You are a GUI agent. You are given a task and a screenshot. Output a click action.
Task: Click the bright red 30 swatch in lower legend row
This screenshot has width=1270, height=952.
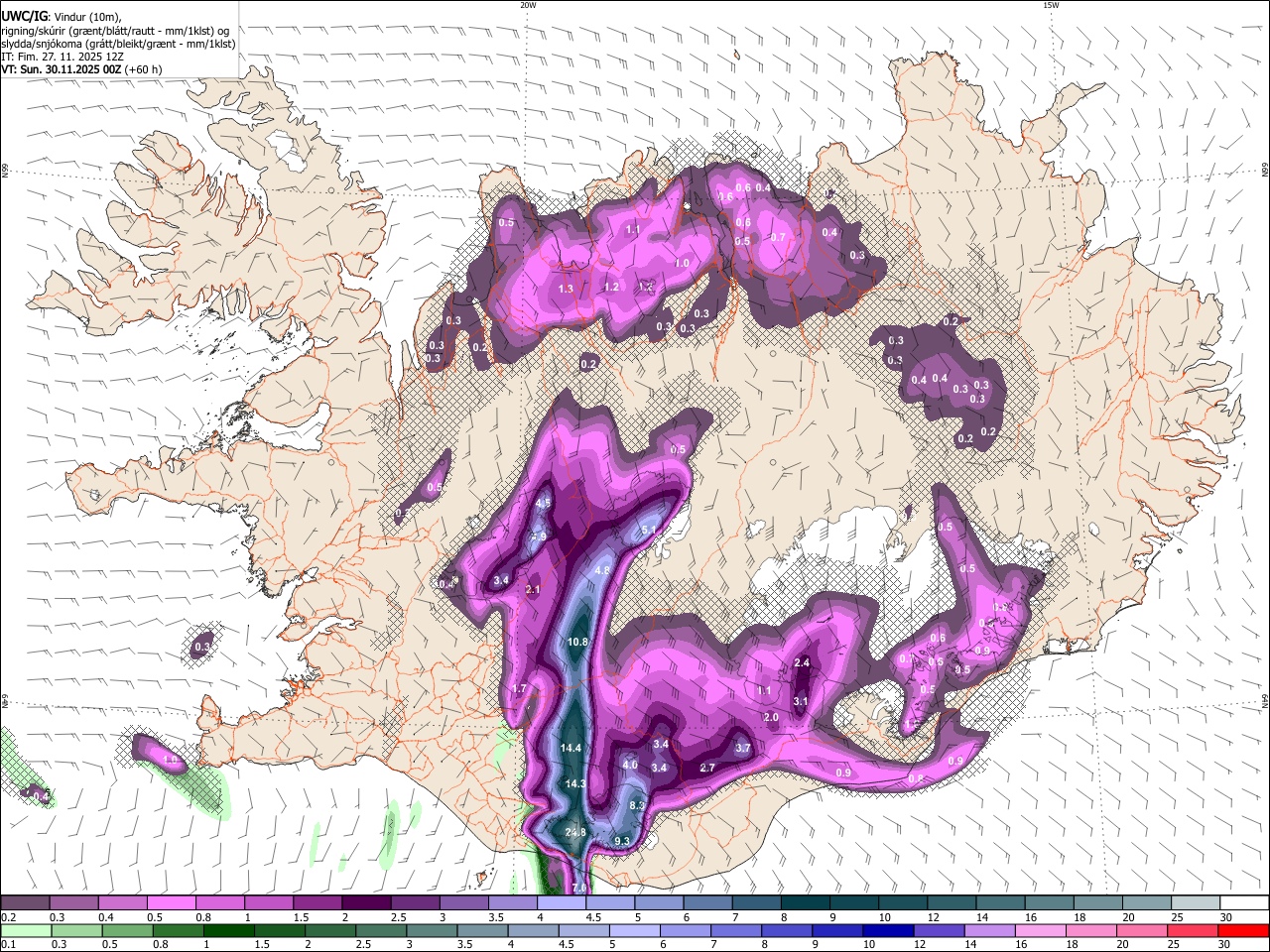pos(1244,930)
